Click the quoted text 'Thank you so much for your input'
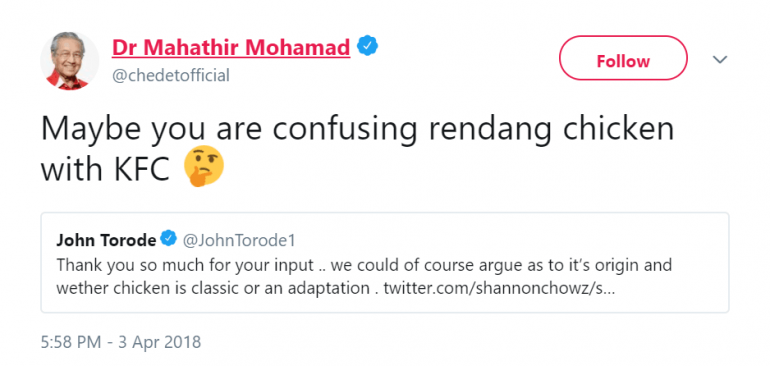 pyautogui.click(x=185, y=266)
